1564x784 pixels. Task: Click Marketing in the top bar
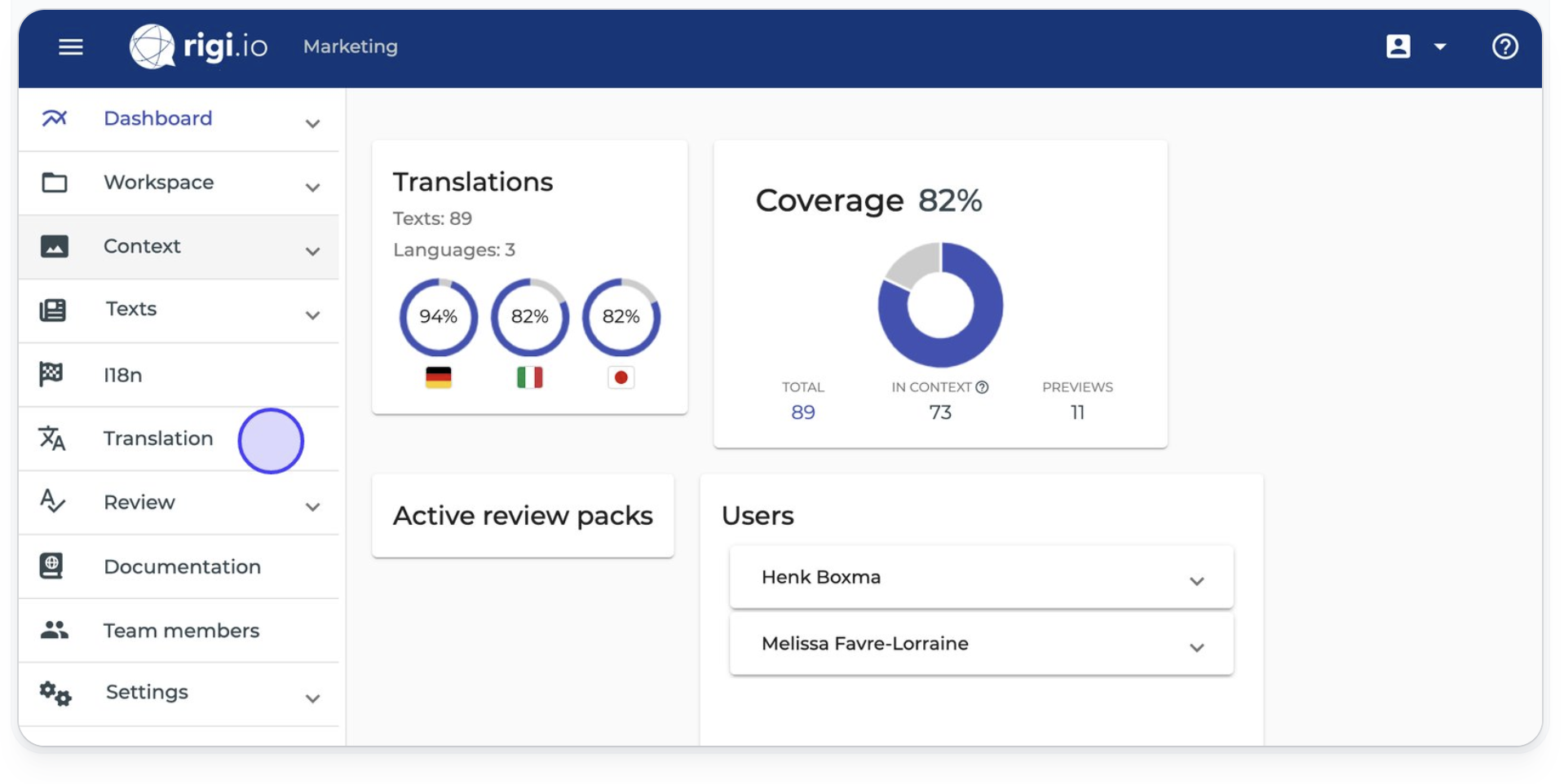pos(350,46)
